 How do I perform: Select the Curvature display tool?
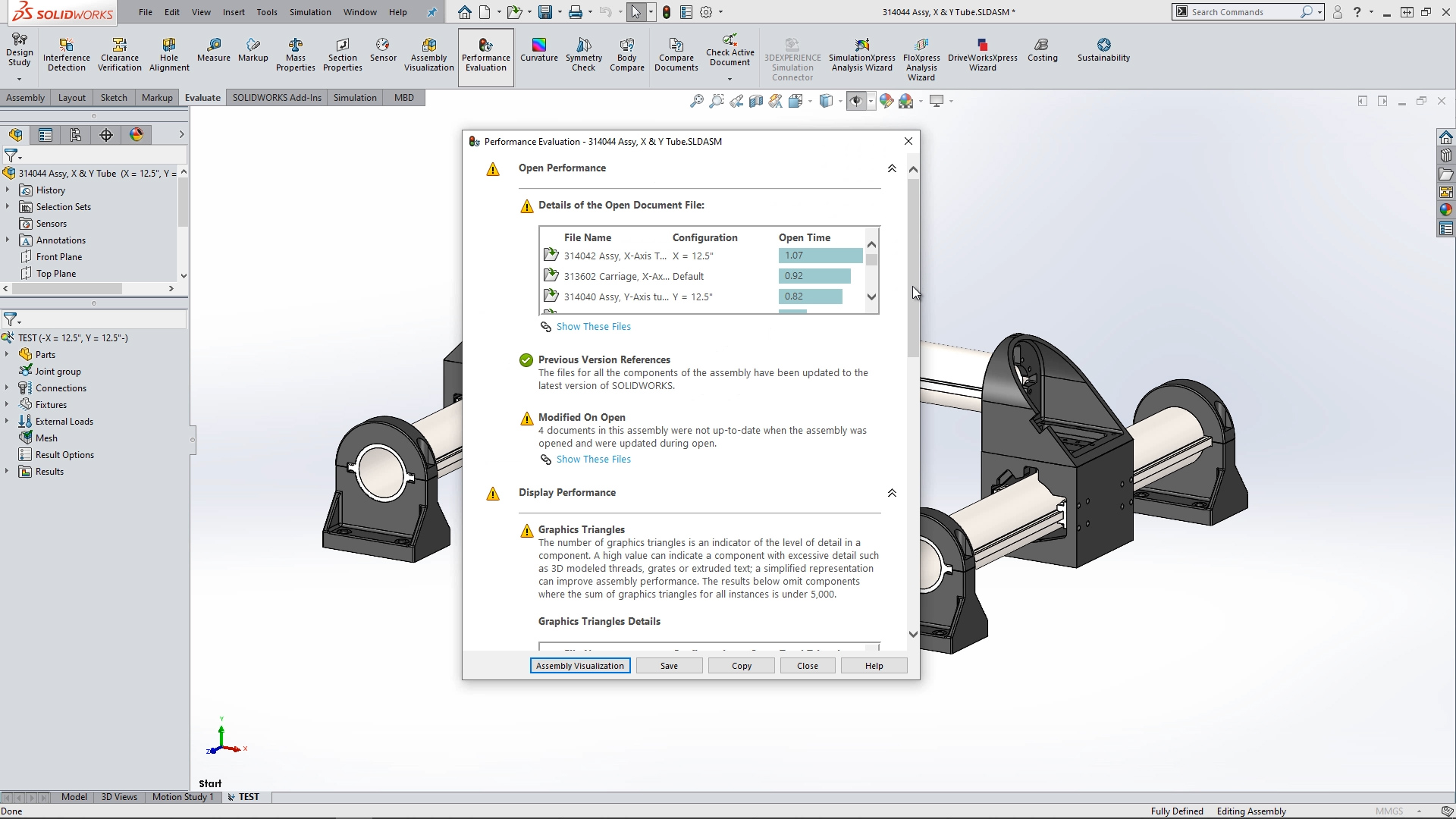539,50
